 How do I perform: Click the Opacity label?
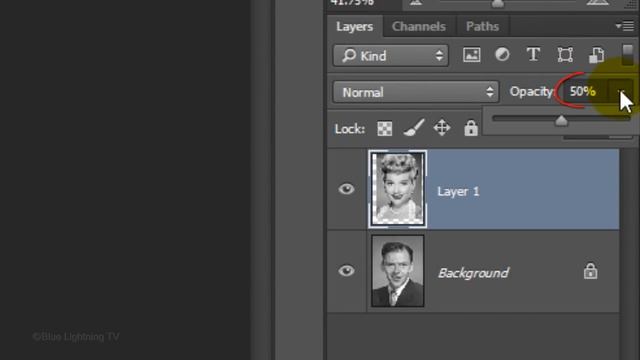[x=532, y=91]
